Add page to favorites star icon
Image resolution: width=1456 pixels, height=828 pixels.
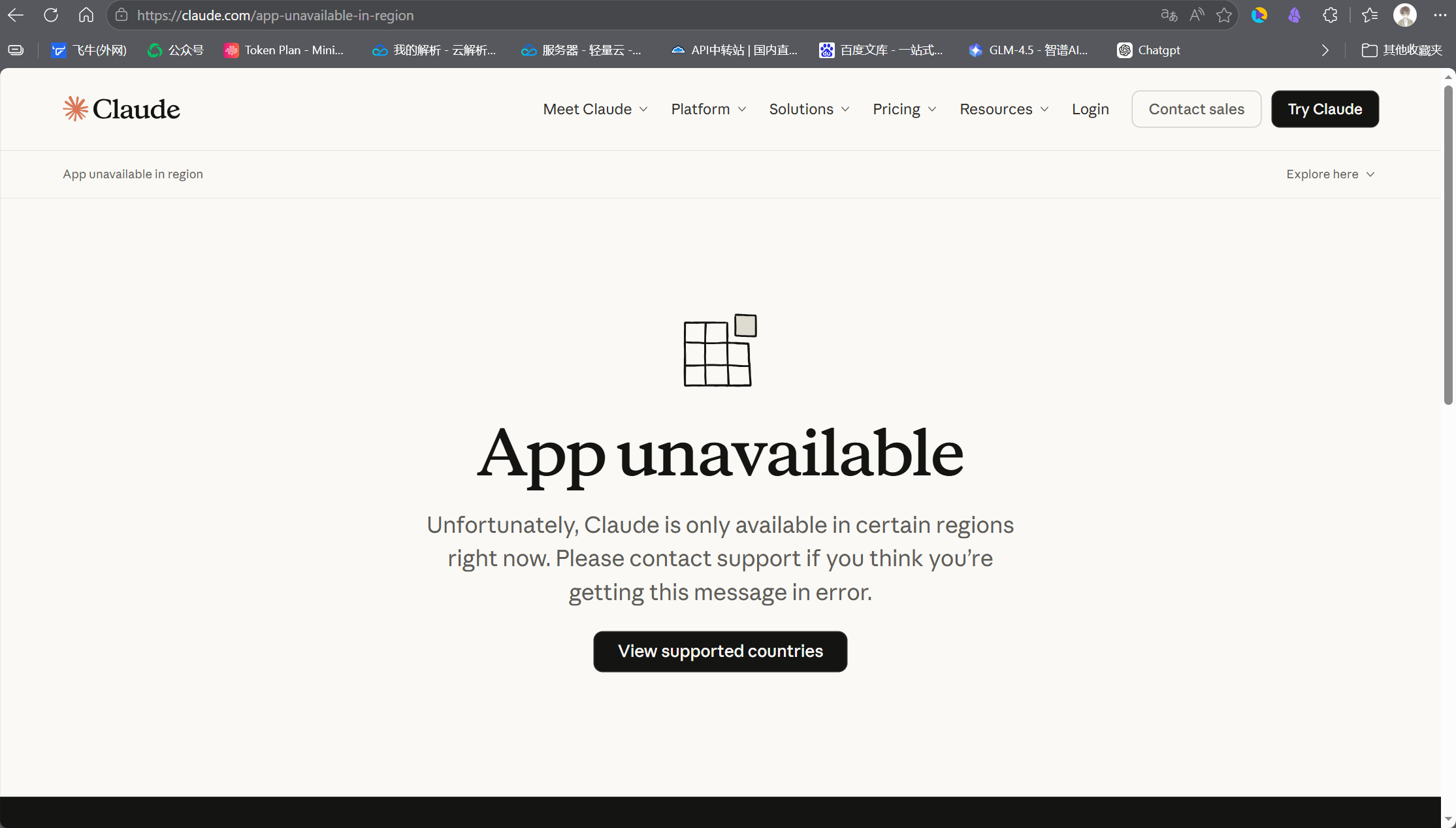coord(1224,15)
